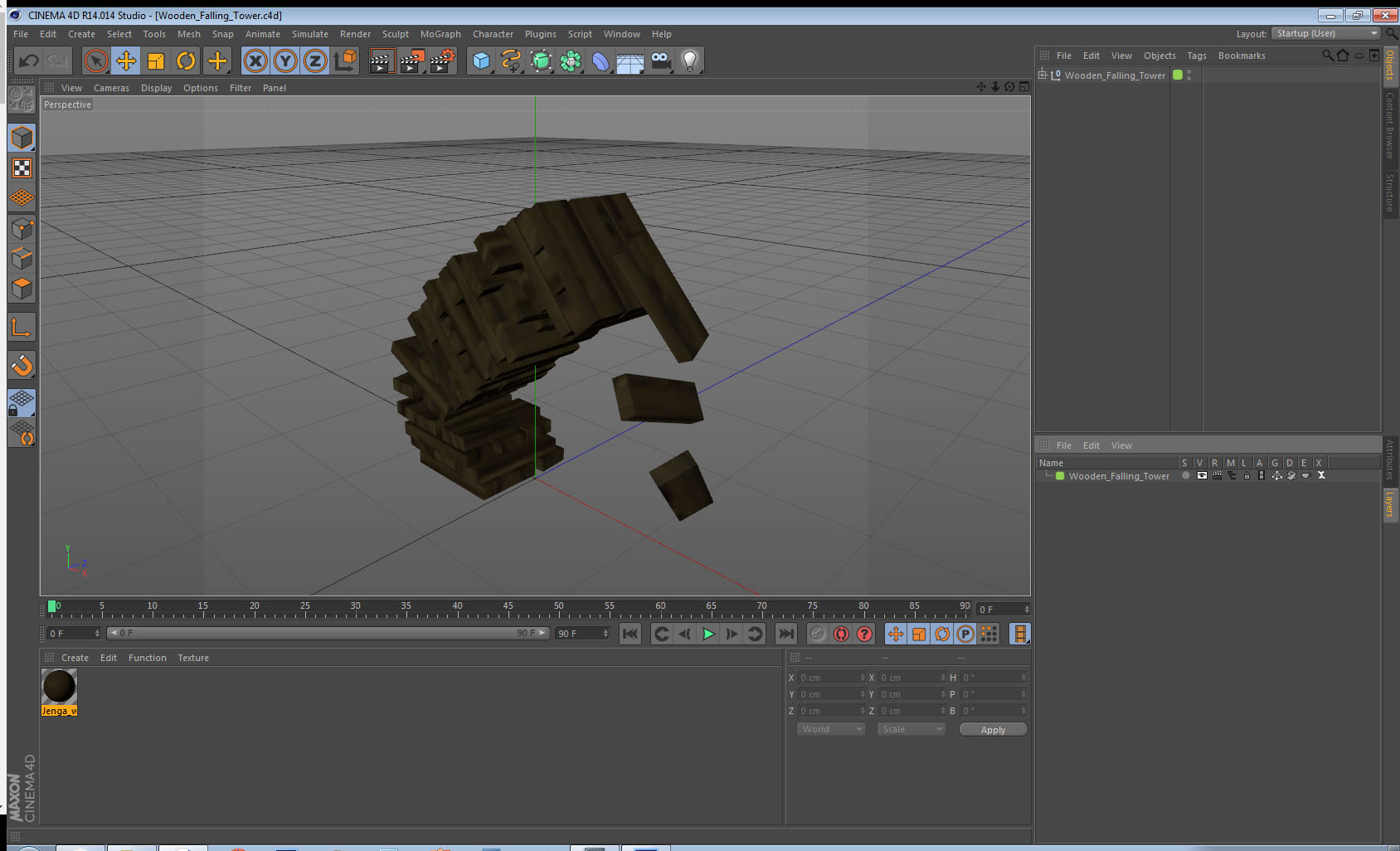Add a light object
This screenshot has width=1400, height=851.
[x=690, y=61]
